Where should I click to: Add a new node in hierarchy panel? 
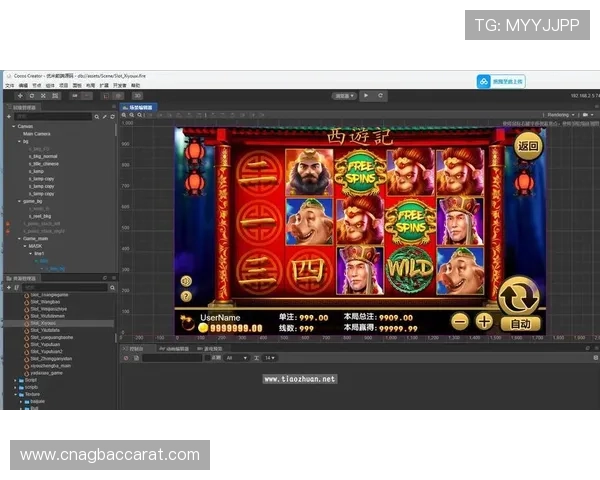click(x=9, y=116)
